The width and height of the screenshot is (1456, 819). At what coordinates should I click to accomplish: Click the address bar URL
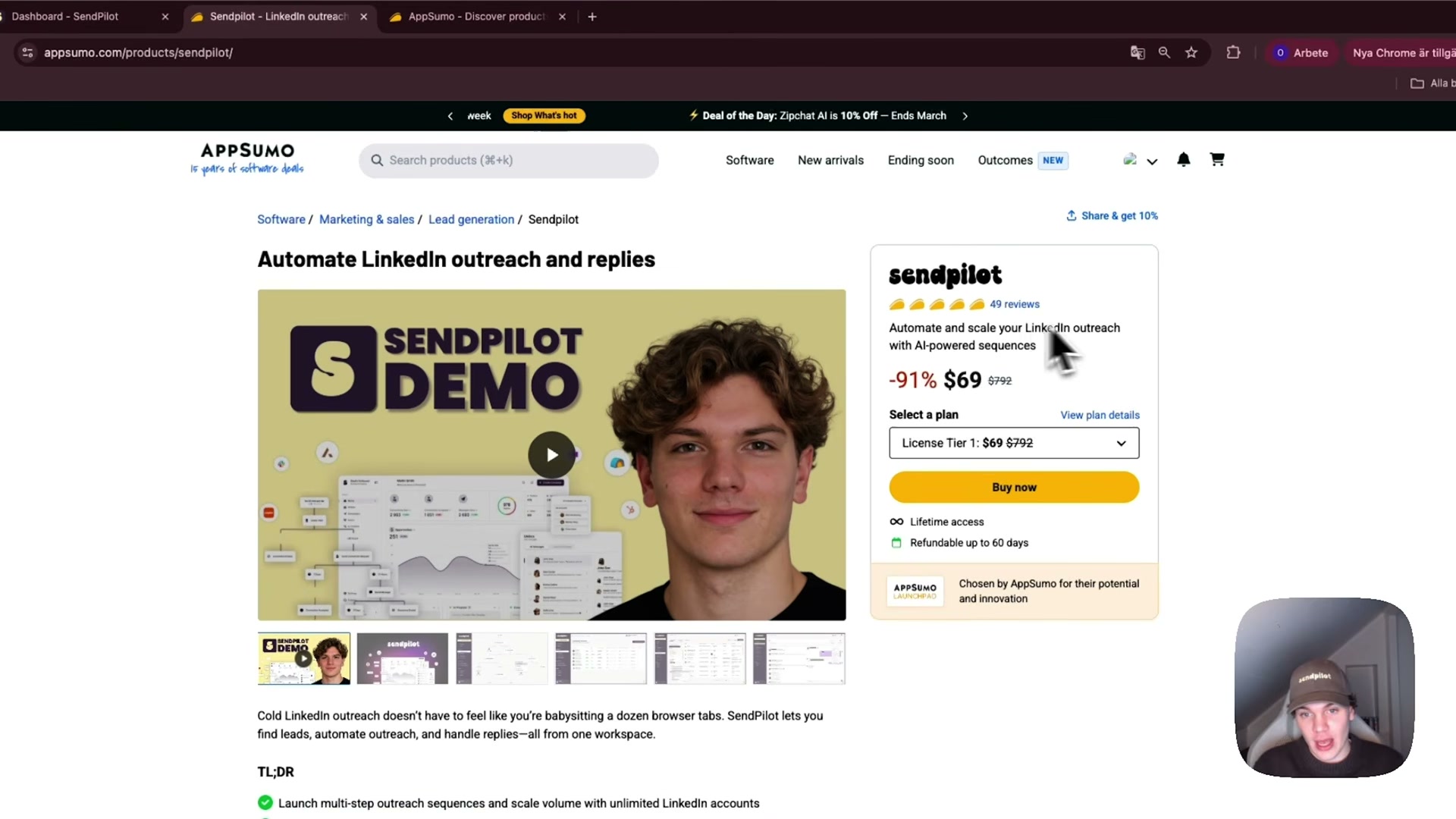click(138, 52)
